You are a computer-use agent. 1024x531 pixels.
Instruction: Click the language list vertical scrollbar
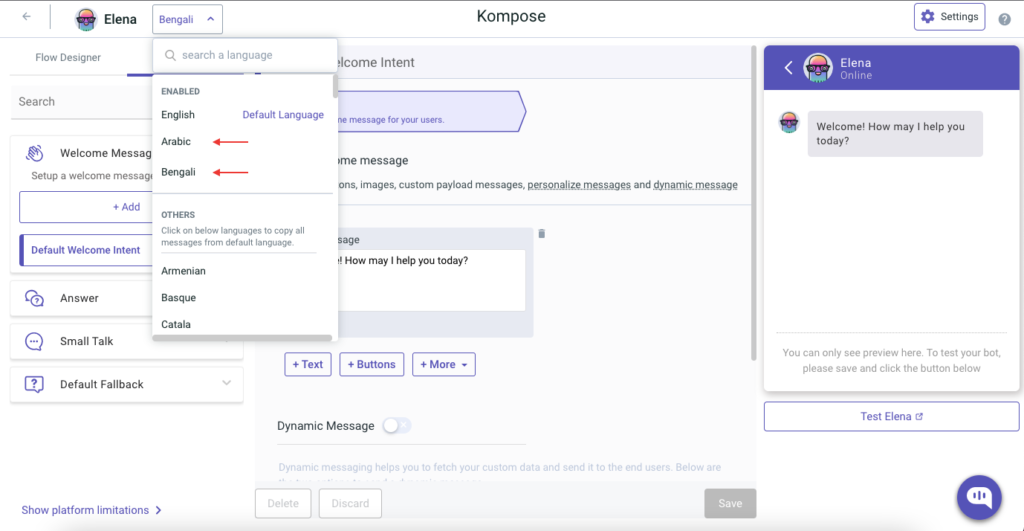click(x=335, y=86)
